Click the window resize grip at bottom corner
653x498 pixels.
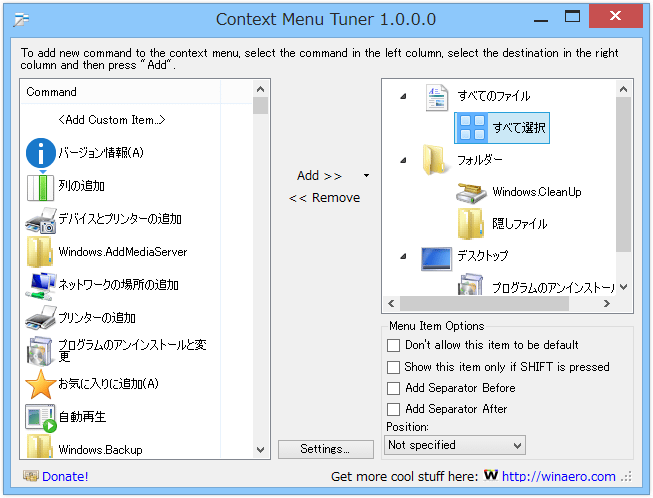(x=626, y=476)
